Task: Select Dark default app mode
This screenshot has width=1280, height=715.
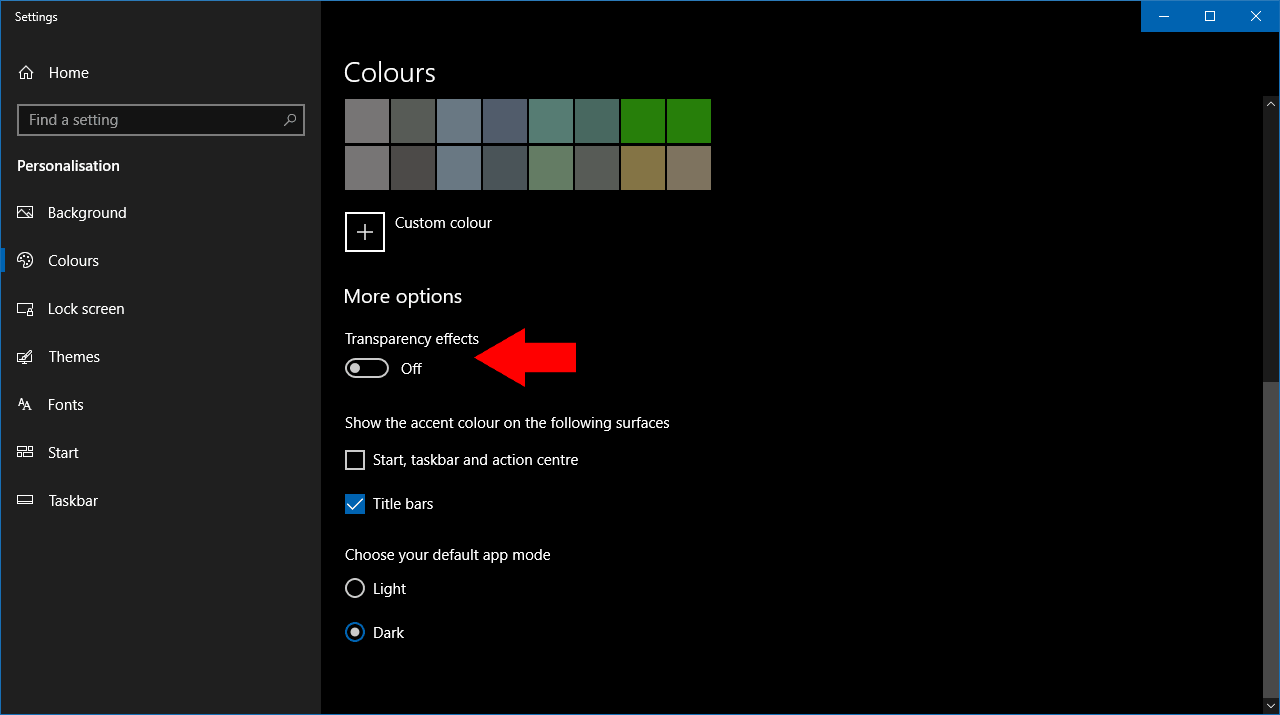Action: click(355, 633)
